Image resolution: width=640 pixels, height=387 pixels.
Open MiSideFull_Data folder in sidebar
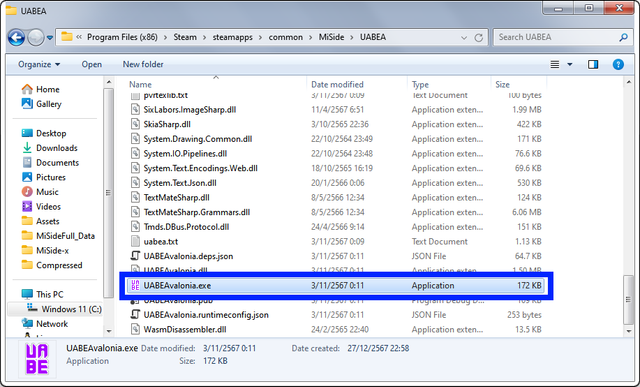click(58, 236)
